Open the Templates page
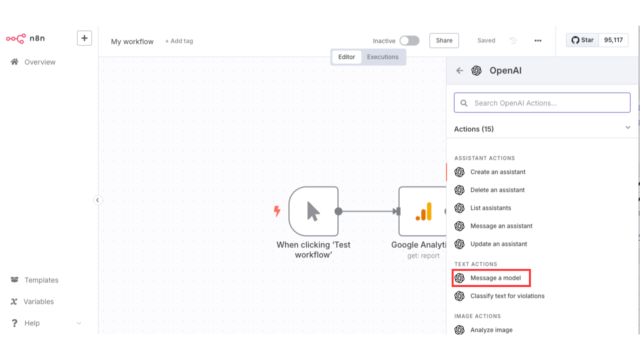640x360 pixels. pyautogui.click(x=41, y=280)
